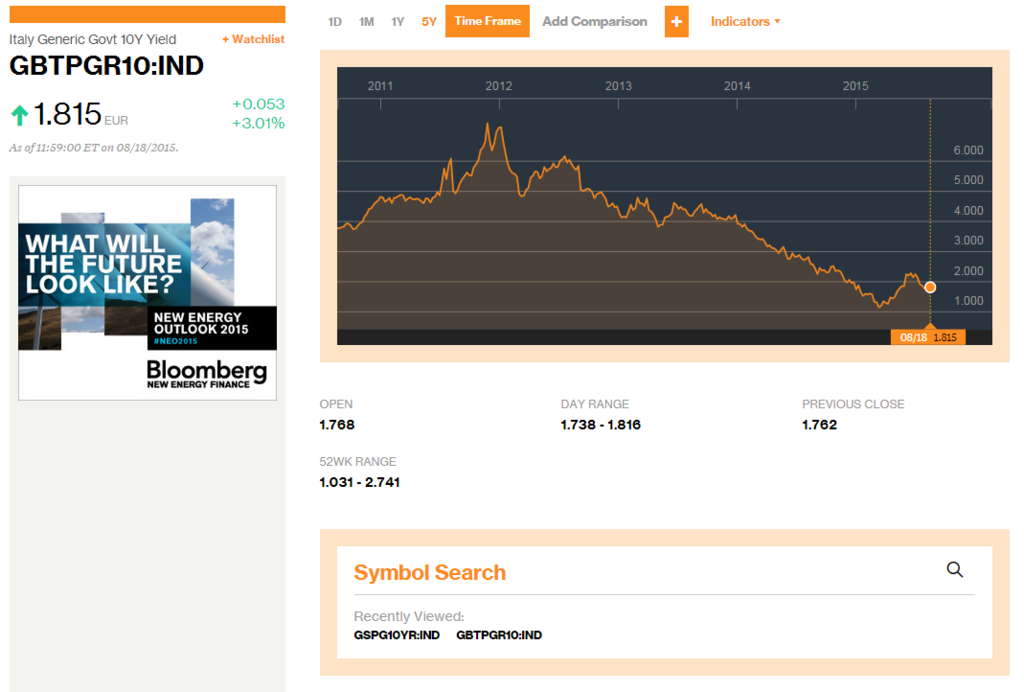Click the 2012 yield peak on chart
Image resolution: width=1024 pixels, height=692 pixels.
487,124
